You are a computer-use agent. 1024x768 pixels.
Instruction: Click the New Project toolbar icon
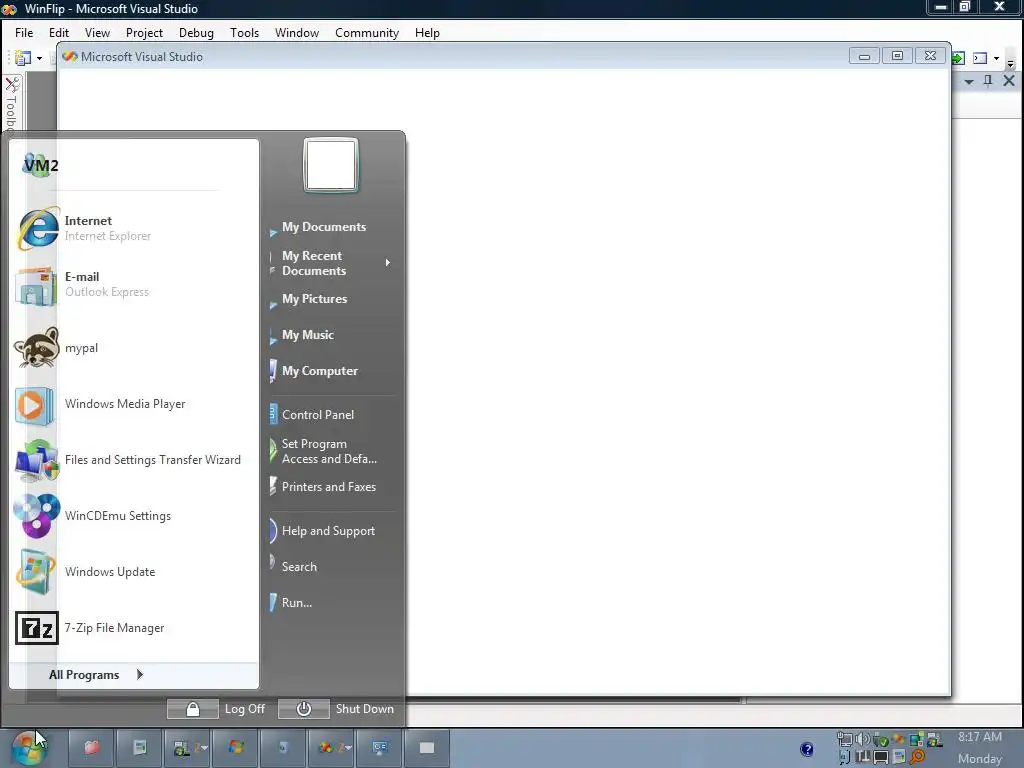(x=23, y=58)
